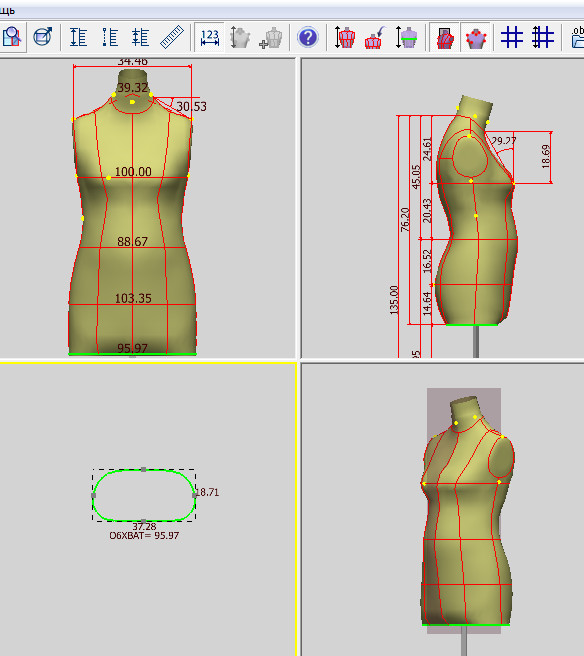Select the third horizontal lines alignment tool
This screenshot has height=656, width=584.
(140, 37)
